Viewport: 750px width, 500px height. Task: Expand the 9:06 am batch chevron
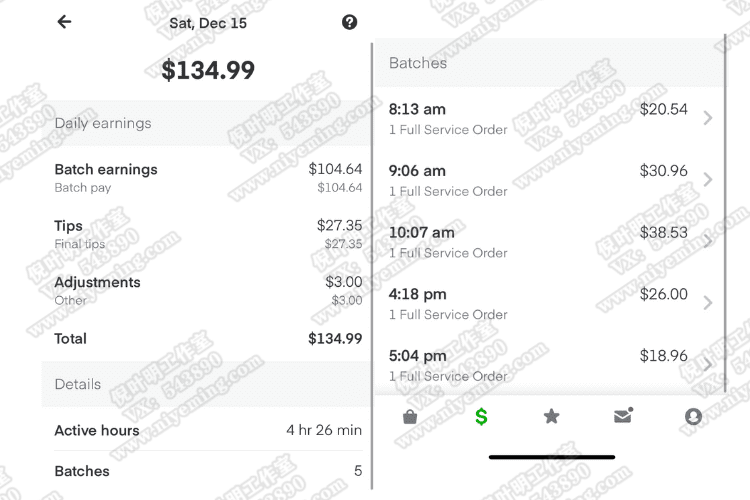point(707,179)
